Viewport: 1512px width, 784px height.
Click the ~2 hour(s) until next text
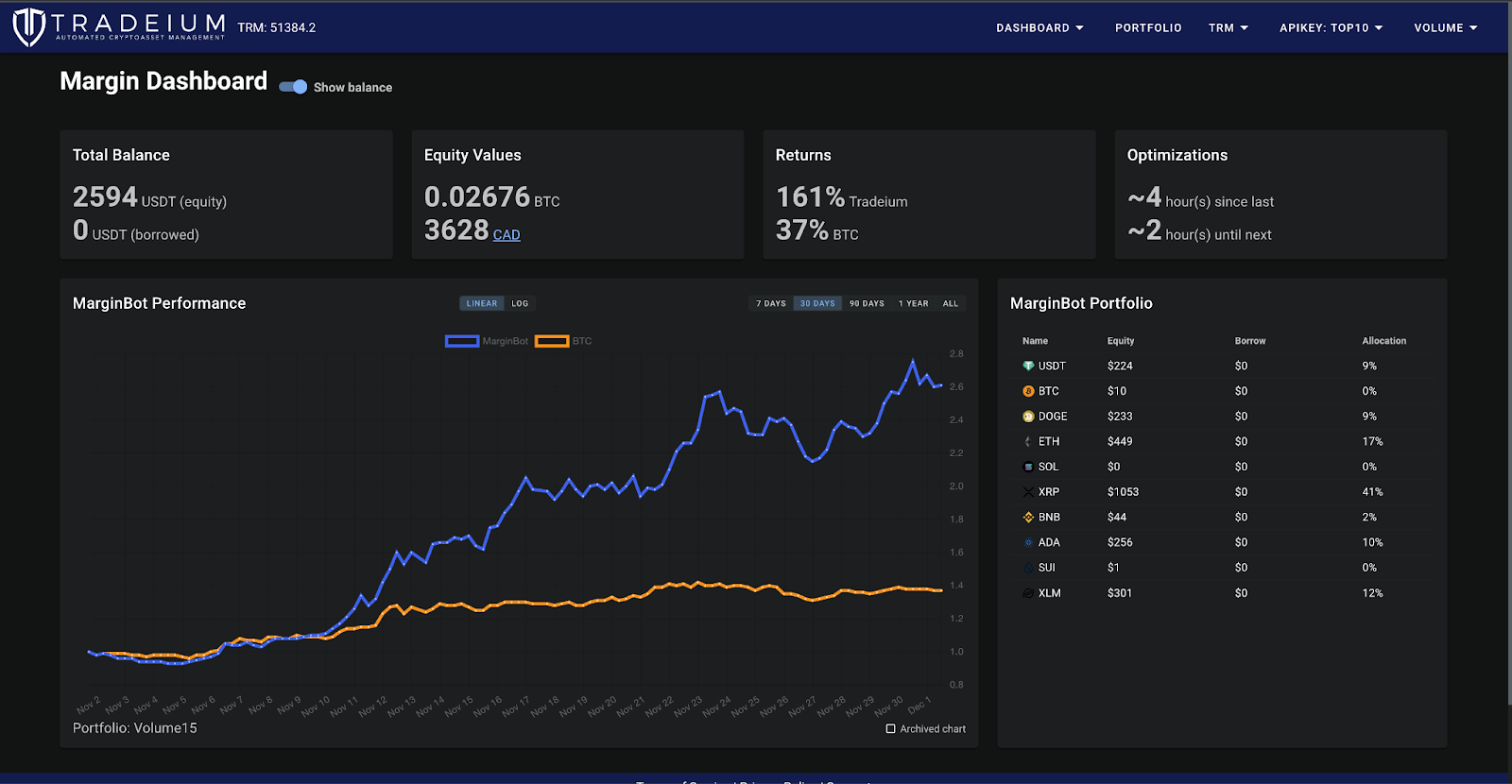pos(1199,230)
